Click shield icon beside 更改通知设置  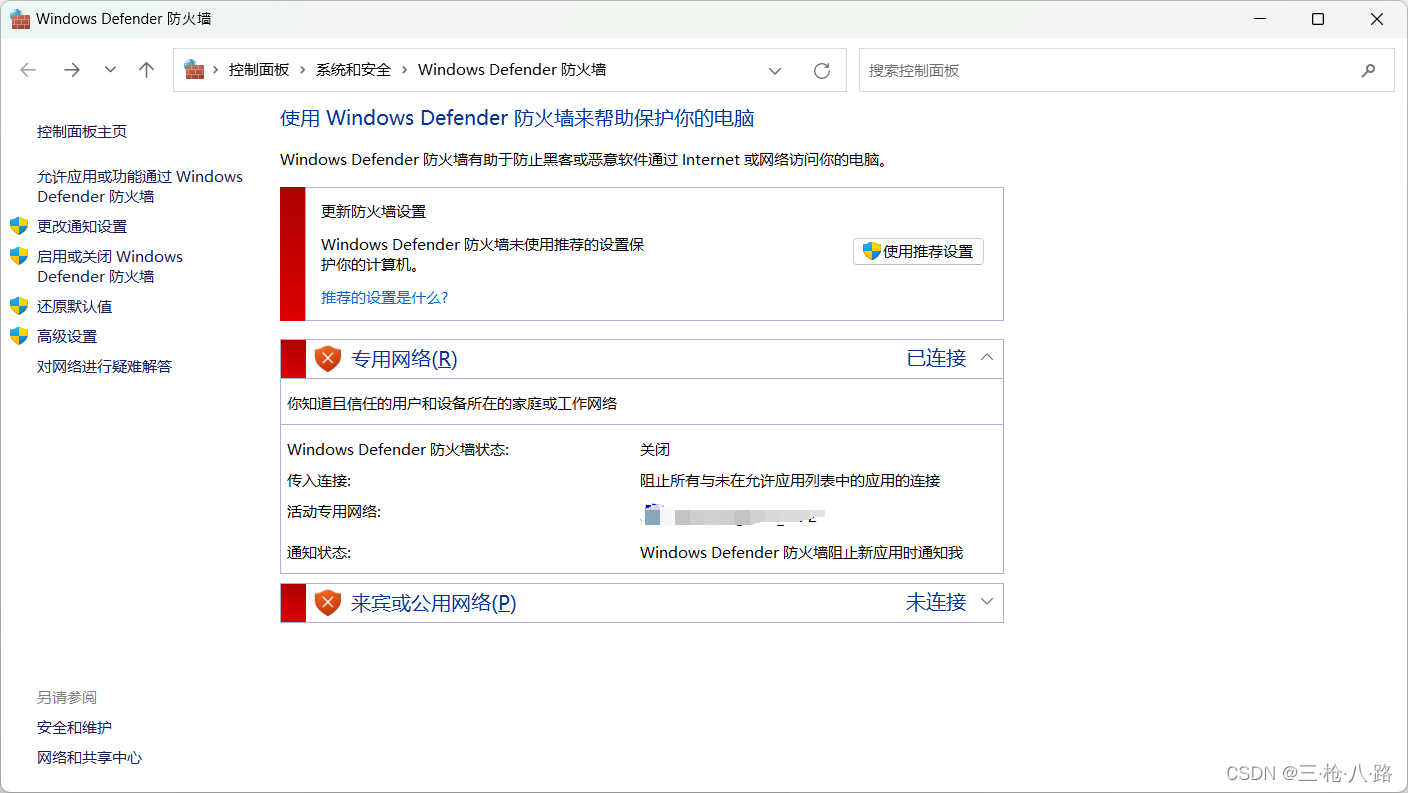click(x=19, y=226)
